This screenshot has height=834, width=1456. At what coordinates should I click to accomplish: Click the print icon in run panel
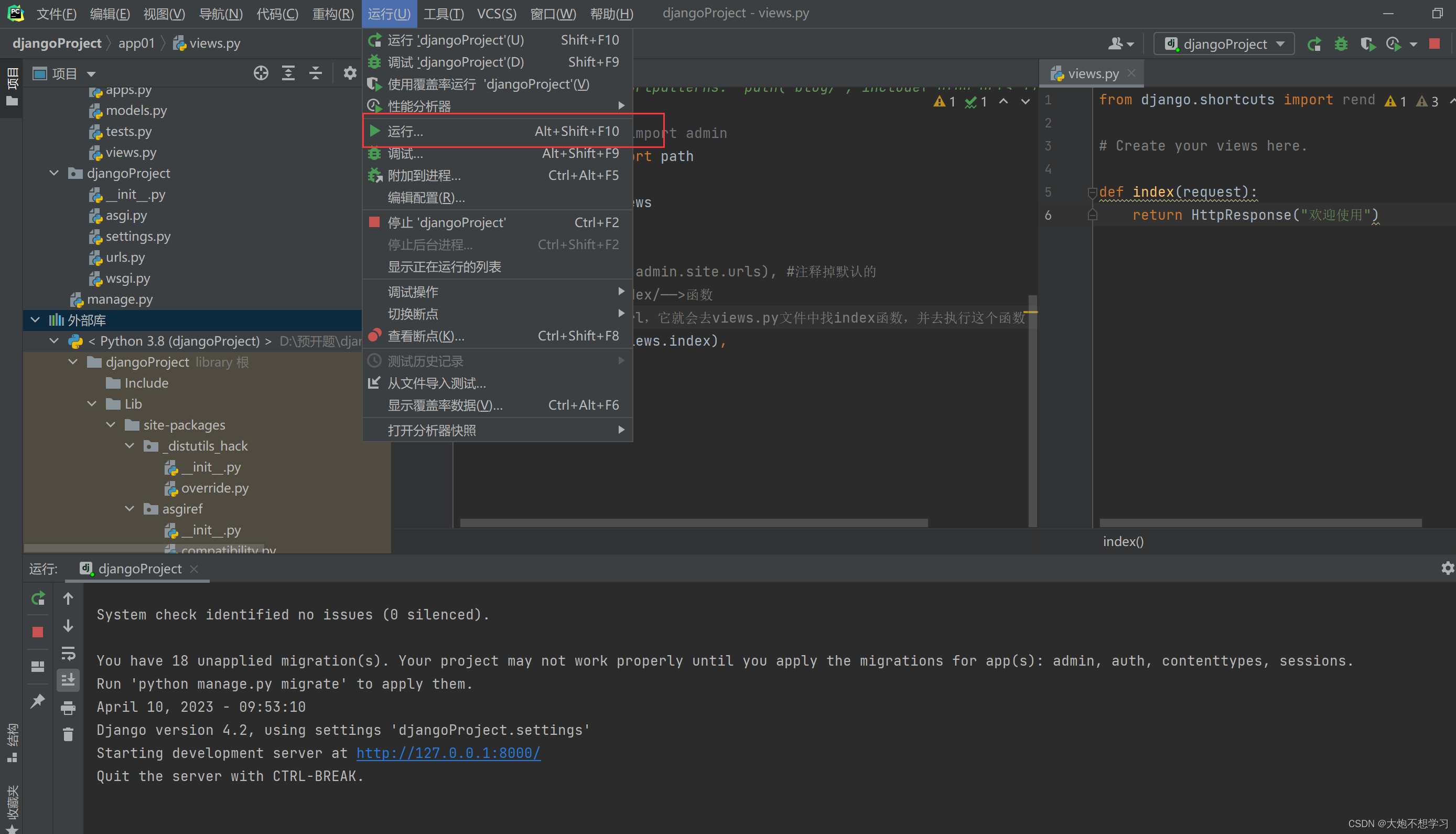pyautogui.click(x=68, y=708)
